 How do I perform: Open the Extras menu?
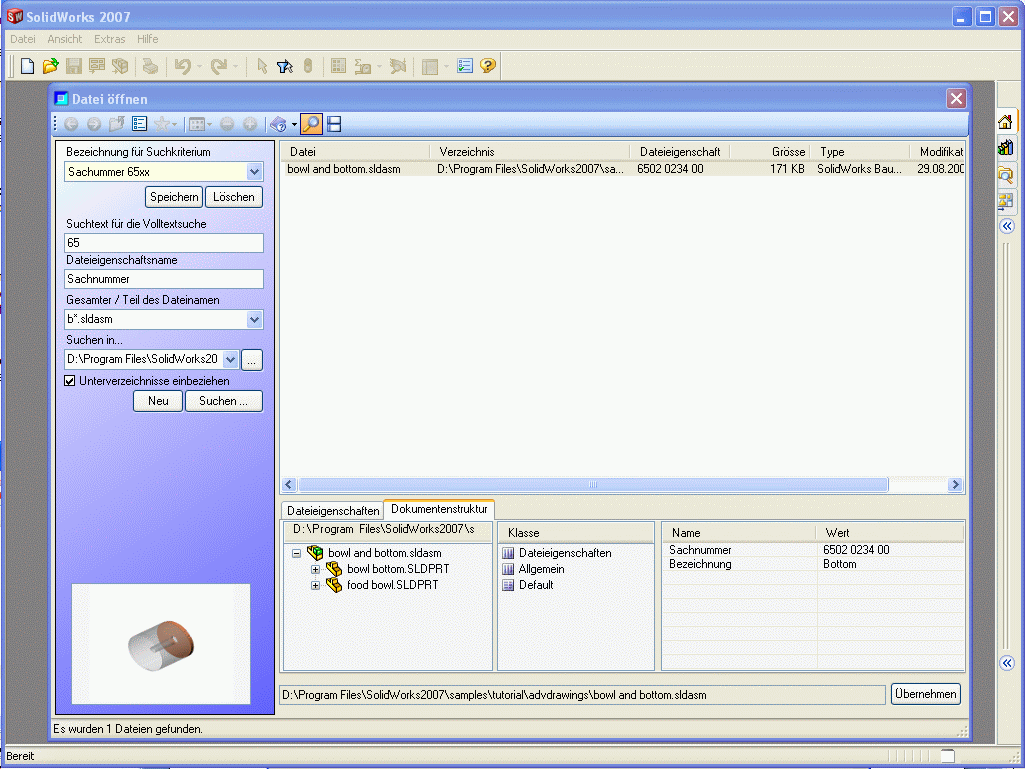pos(109,39)
